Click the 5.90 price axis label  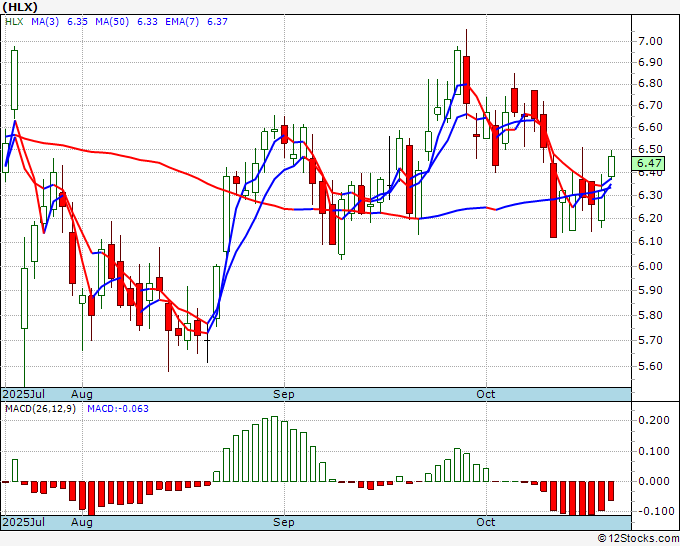click(650, 290)
